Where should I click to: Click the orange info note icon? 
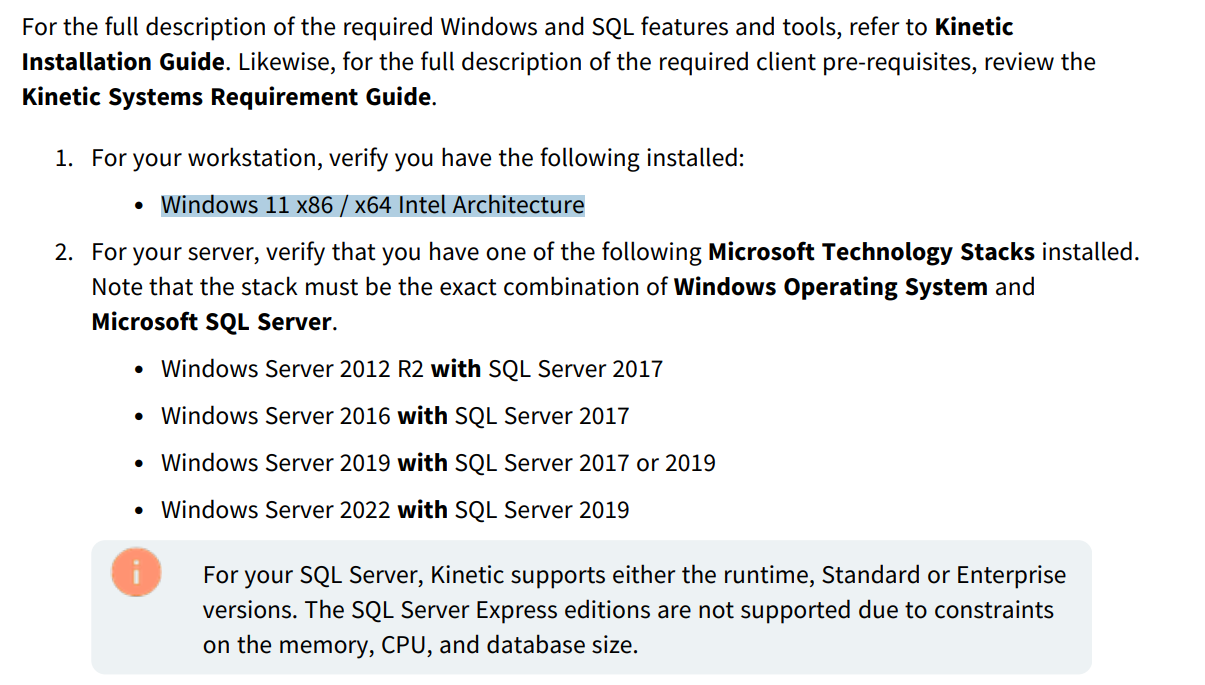point(138,574)
